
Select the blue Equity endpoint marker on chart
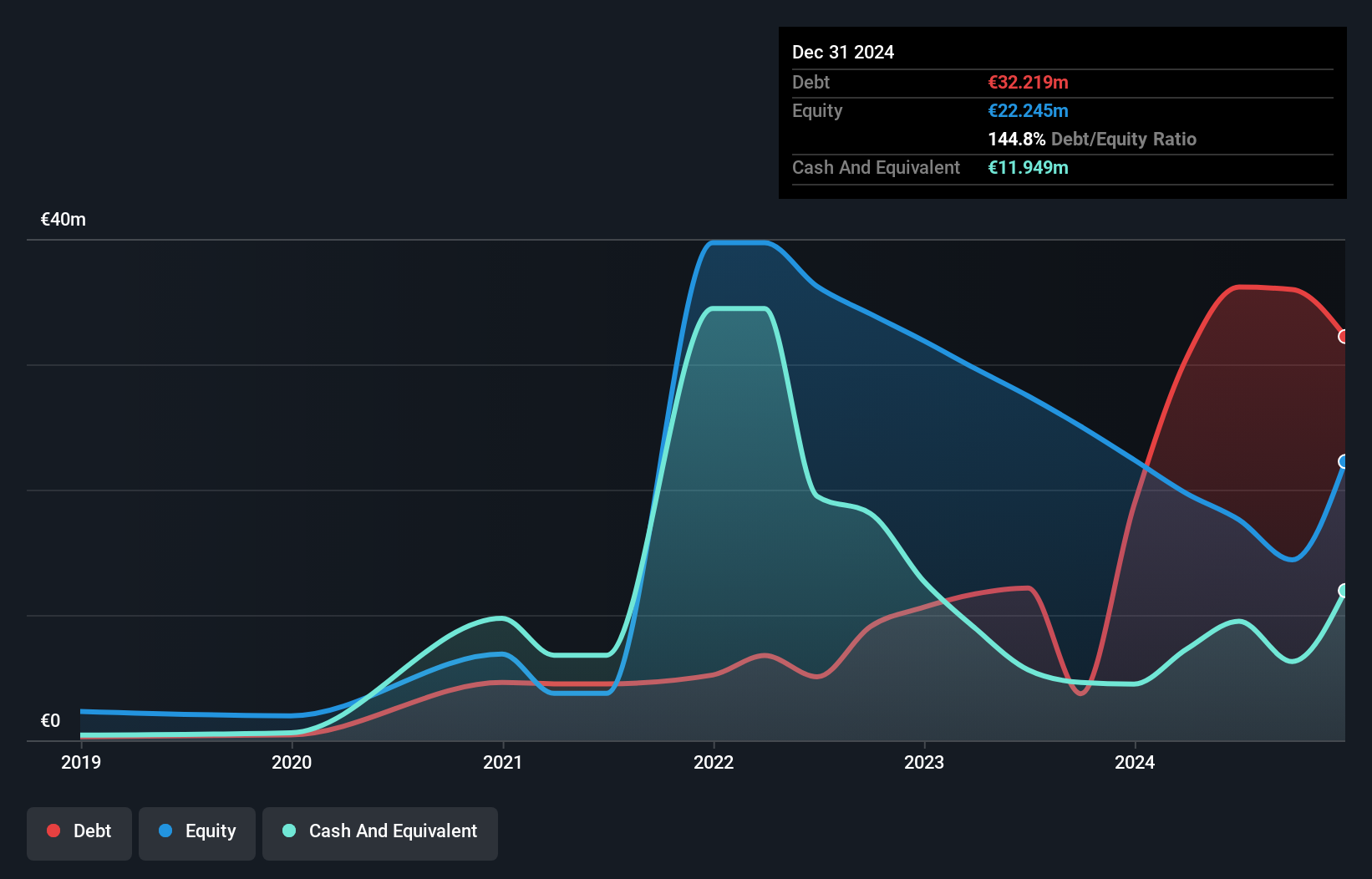tap(1344, 460)
